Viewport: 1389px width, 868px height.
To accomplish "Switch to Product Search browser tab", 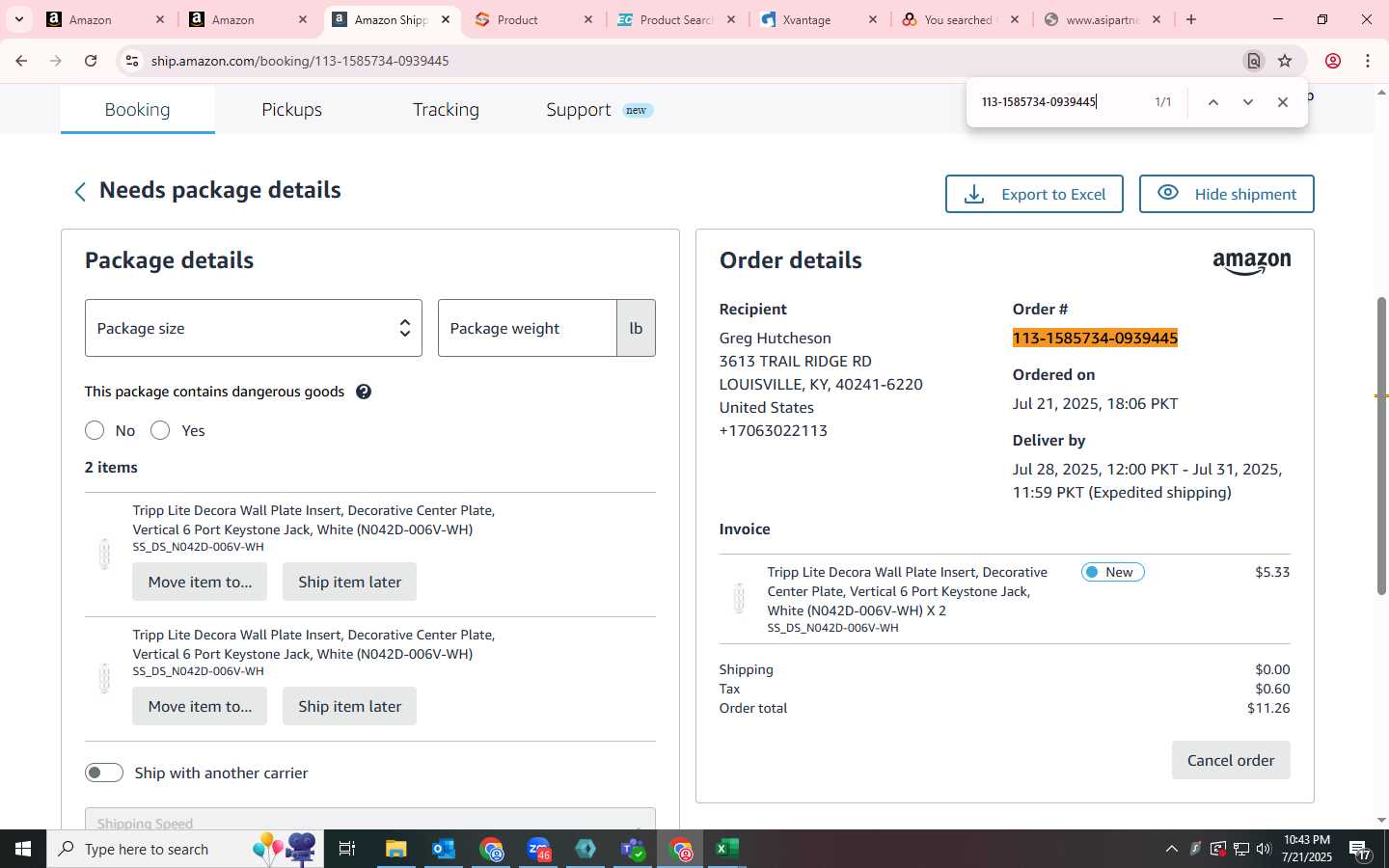I will coord(675,19).
